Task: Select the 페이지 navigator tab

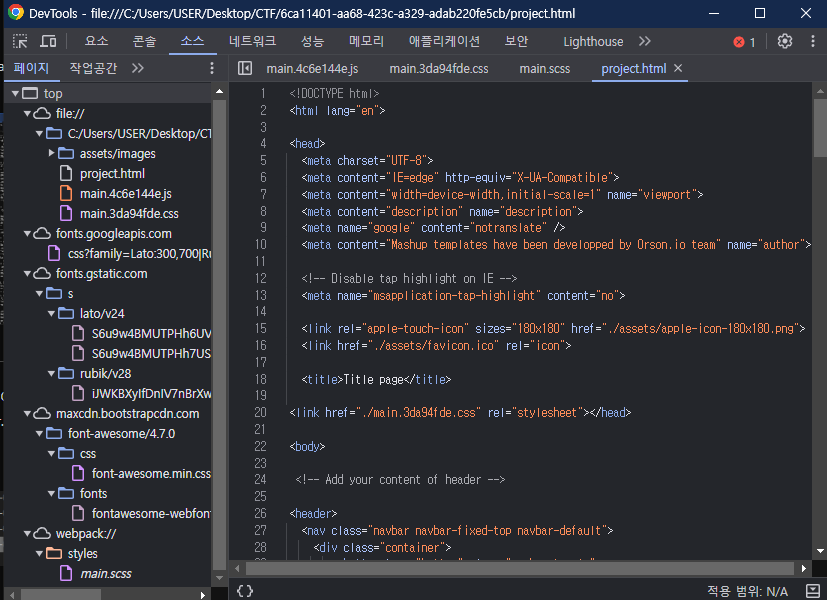Action: (31, 68)
